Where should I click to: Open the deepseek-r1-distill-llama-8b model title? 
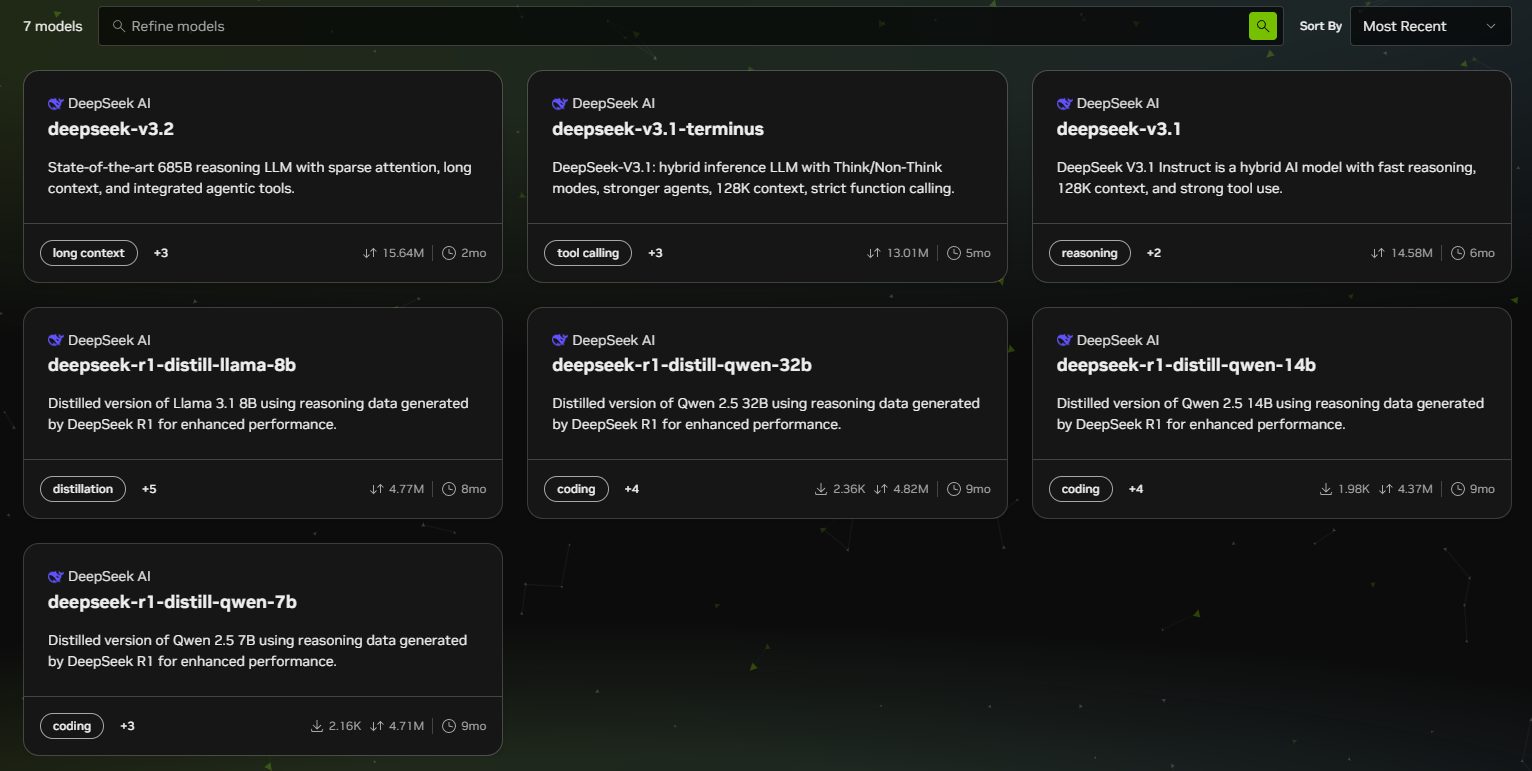172,365
